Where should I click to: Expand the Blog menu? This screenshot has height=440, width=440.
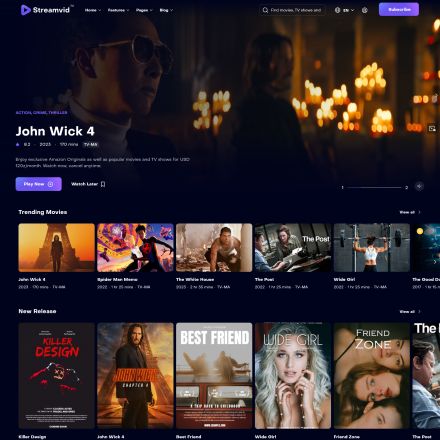tap(166, 10)
